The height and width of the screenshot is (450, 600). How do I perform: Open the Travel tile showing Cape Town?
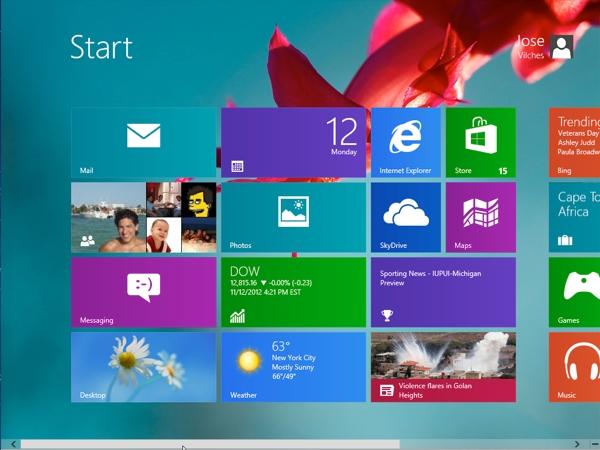pos(574,217)
